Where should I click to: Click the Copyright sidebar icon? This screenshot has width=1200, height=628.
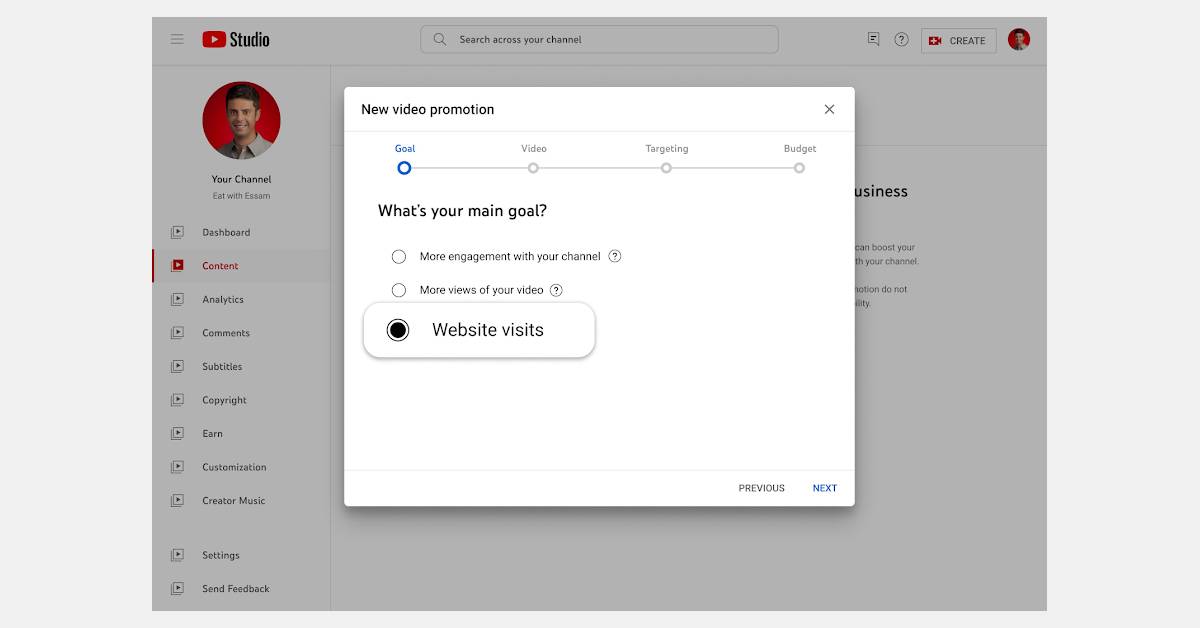point(177,400)
